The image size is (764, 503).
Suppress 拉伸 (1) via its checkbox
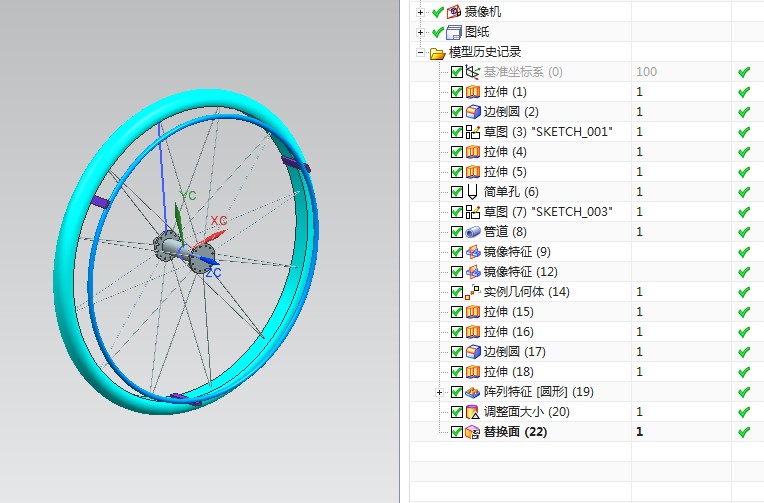(457, 92)
